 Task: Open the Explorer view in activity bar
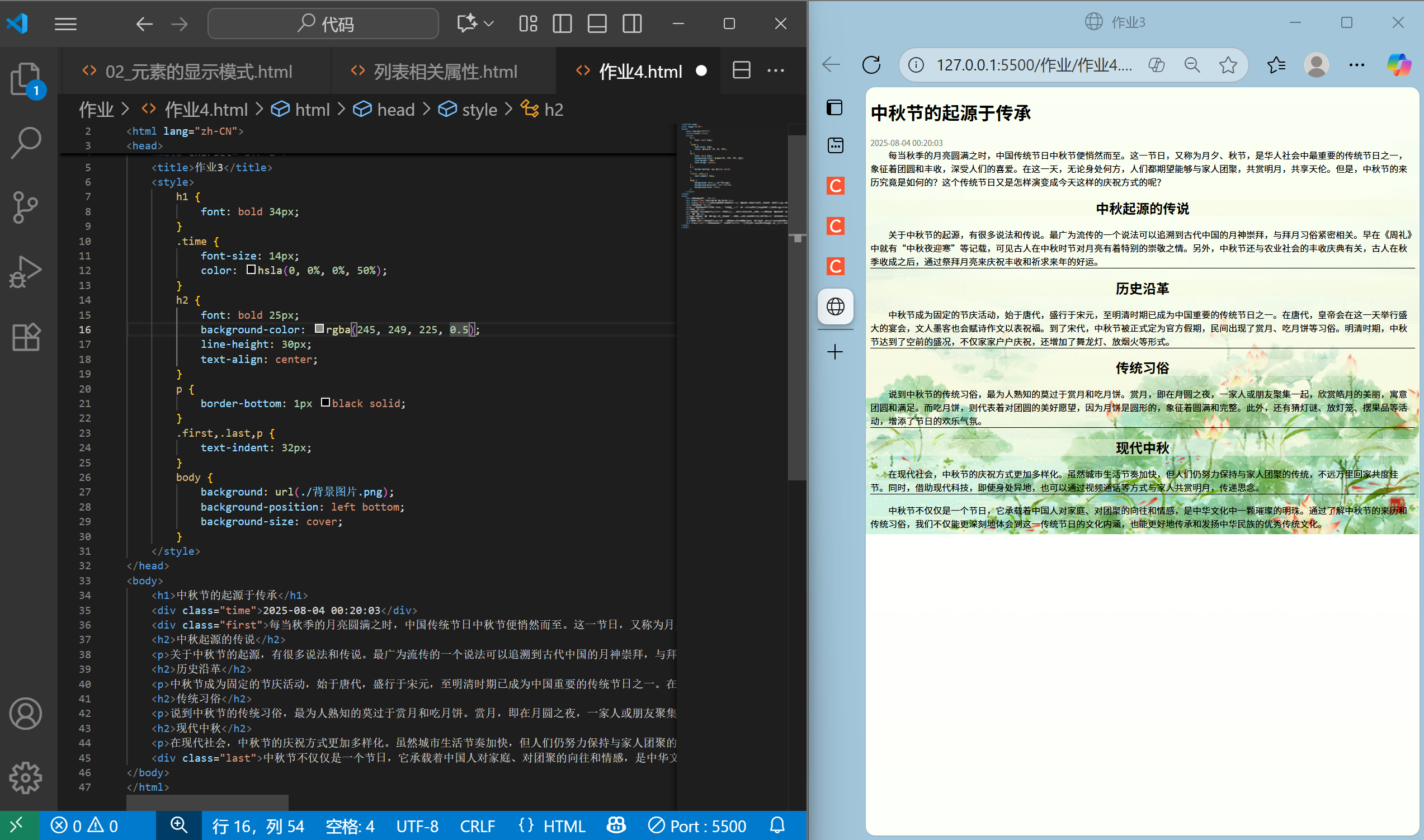[x=26, y=78]
